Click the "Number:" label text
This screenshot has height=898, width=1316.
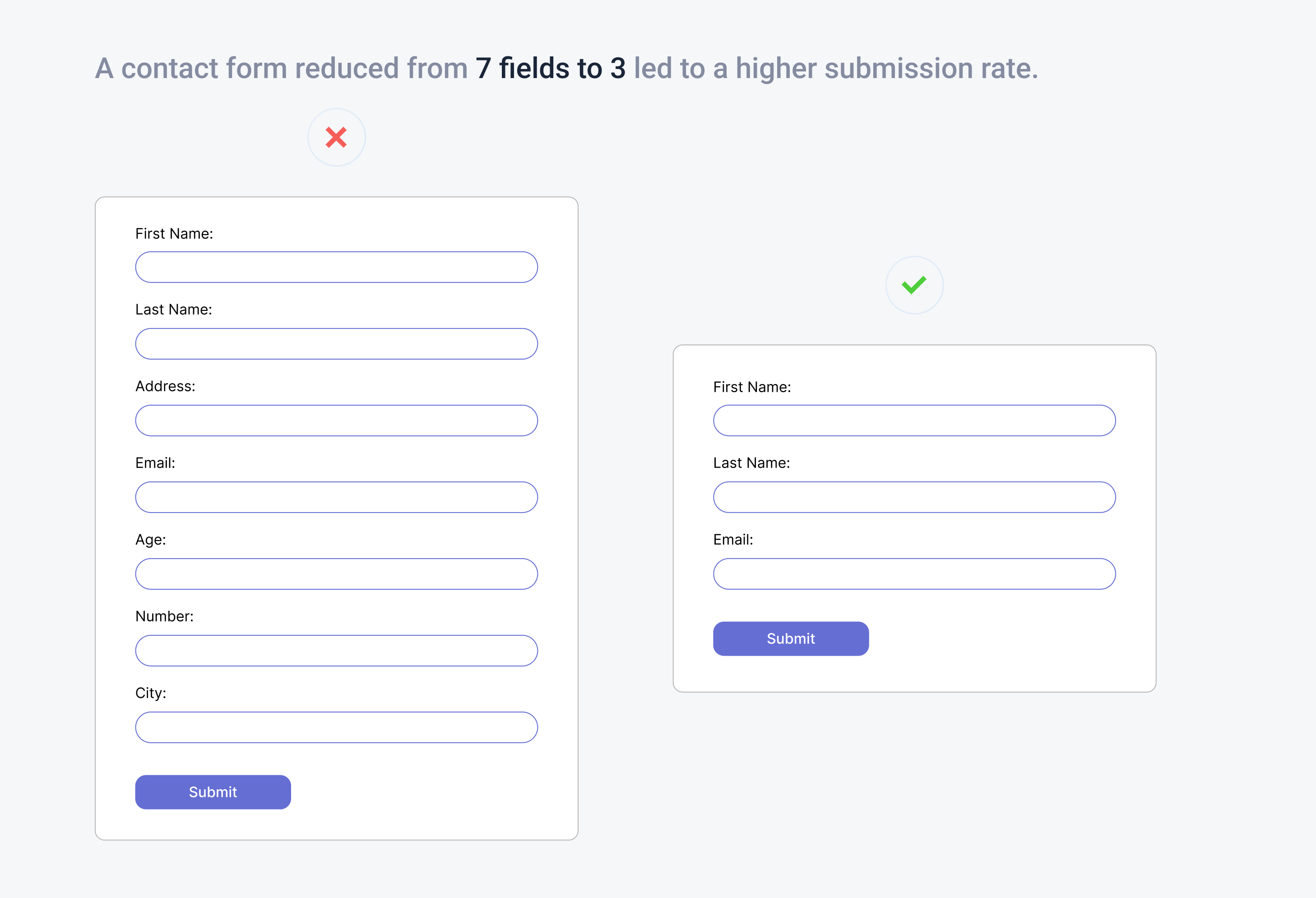click(x=164, y=616)
